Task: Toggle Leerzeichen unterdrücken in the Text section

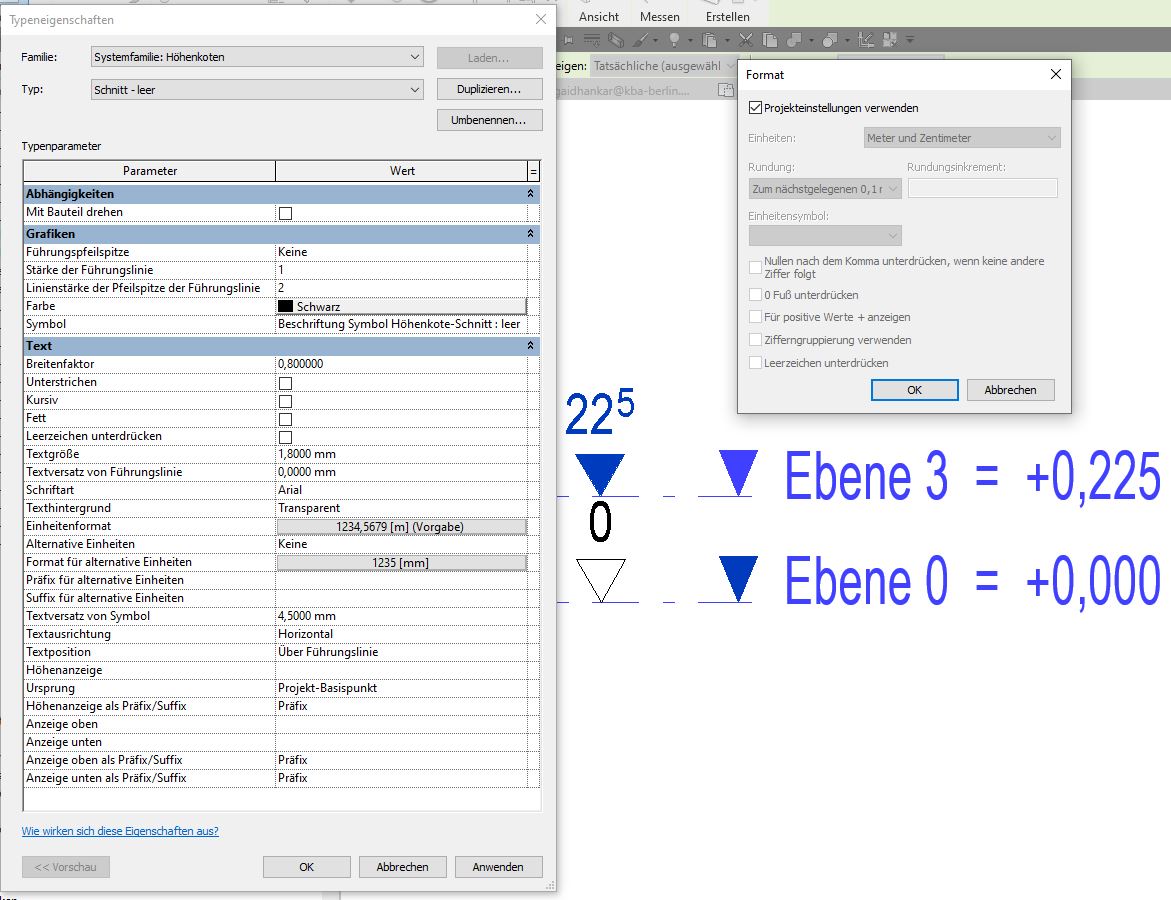Action: [285, 437]
